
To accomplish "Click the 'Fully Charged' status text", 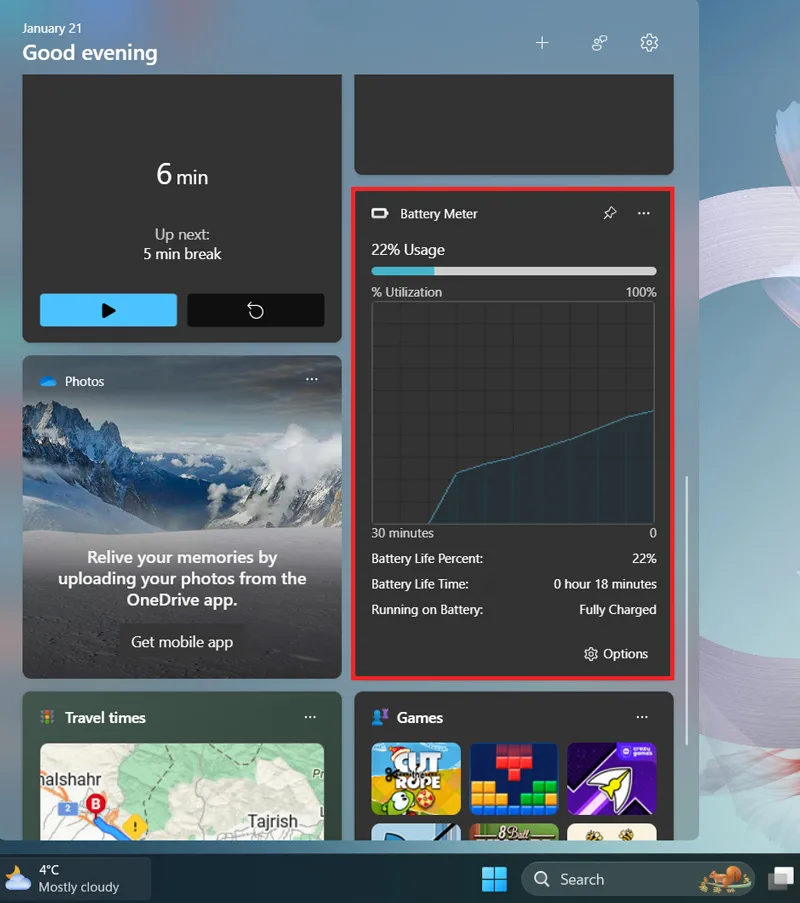I will click(x=617, y=609).
